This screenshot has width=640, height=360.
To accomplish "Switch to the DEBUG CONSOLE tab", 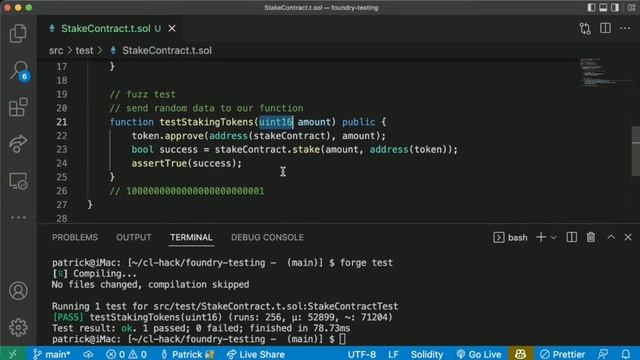I will click(267, 237).
